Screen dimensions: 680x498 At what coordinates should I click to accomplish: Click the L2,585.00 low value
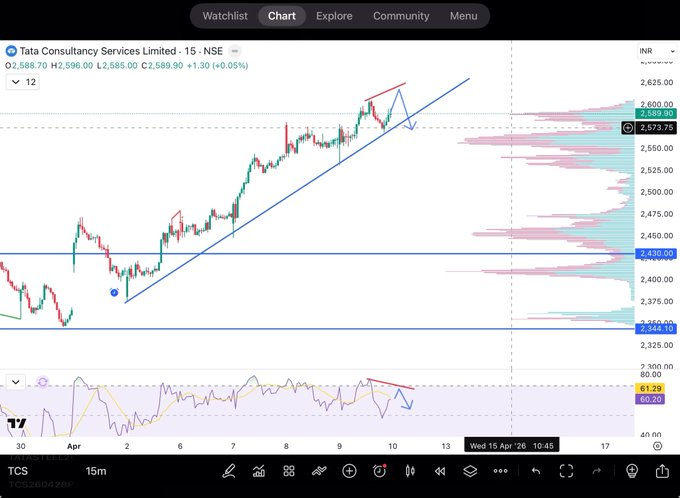click(117, 66)
